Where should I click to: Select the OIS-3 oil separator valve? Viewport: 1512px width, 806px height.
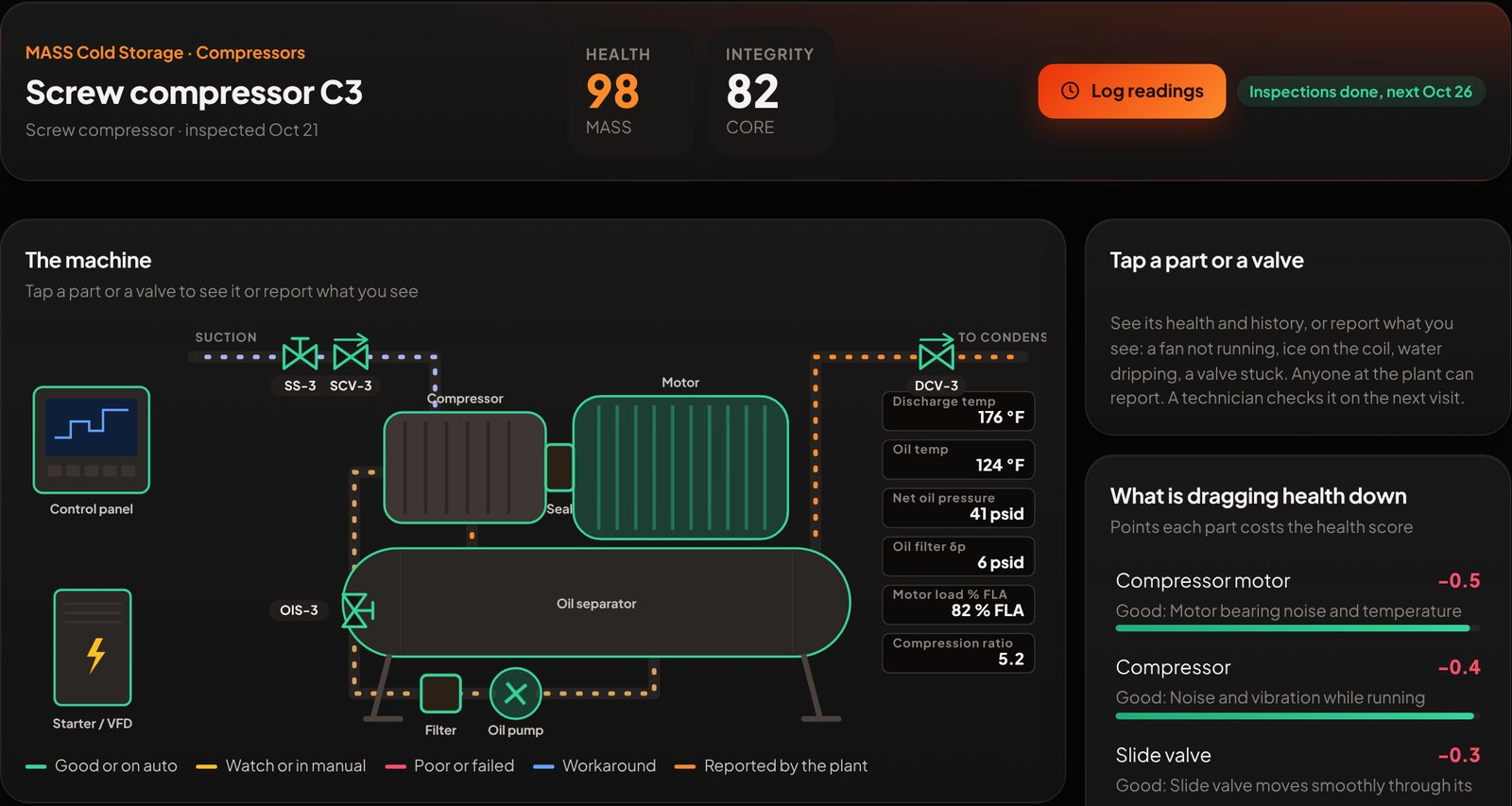coord(356,610)
